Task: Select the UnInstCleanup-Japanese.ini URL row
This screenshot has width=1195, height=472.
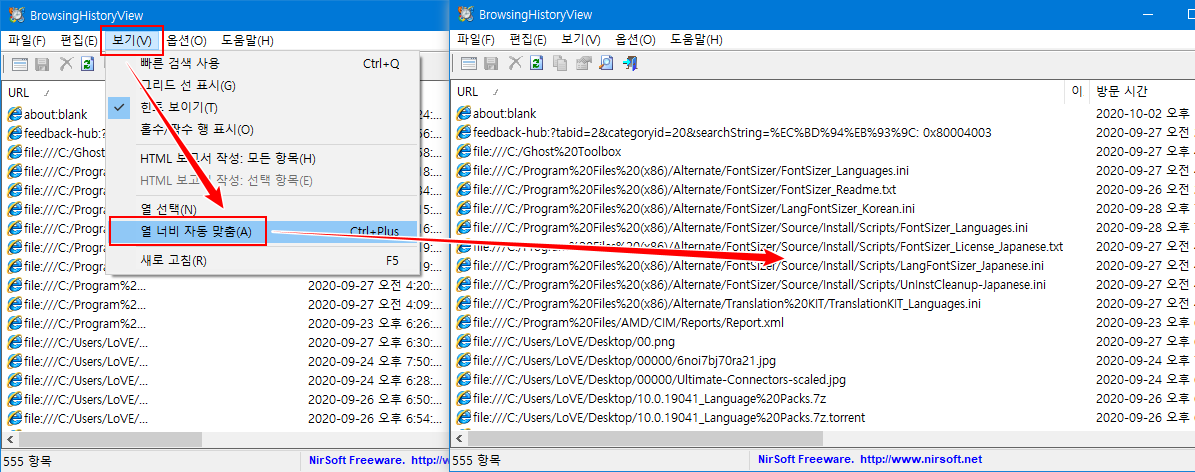Action: [759, 284]
